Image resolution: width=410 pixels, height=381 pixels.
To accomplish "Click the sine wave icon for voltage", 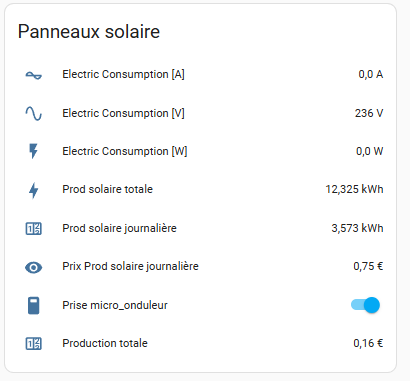I will pyautogui.click(x=34, y=113).
